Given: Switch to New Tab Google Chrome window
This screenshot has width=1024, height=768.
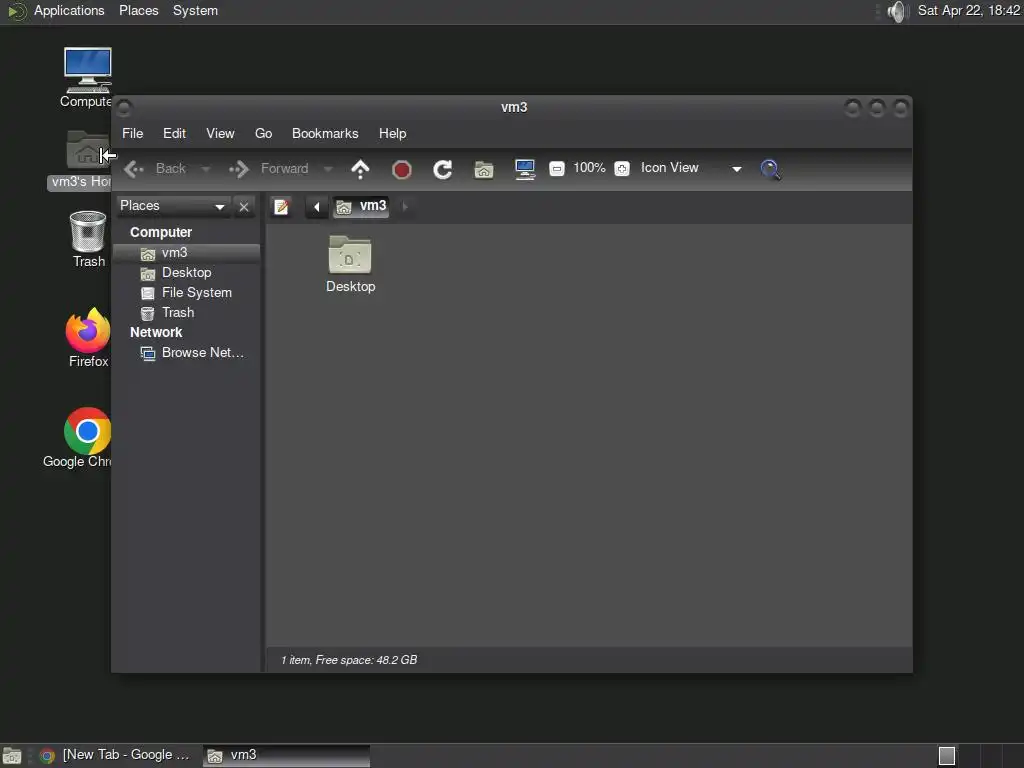Looking at the screenshot, I should click(x=116, y=756).
